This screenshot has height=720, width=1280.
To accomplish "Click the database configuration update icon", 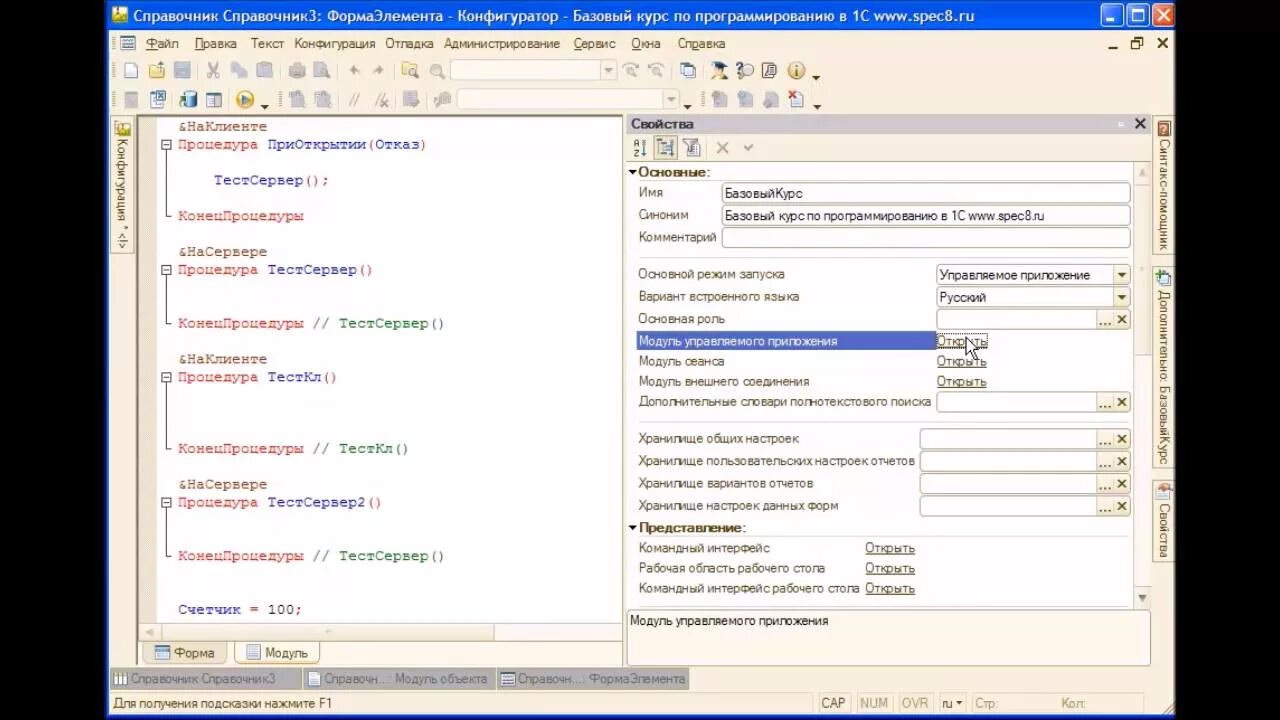I will 188,100.
